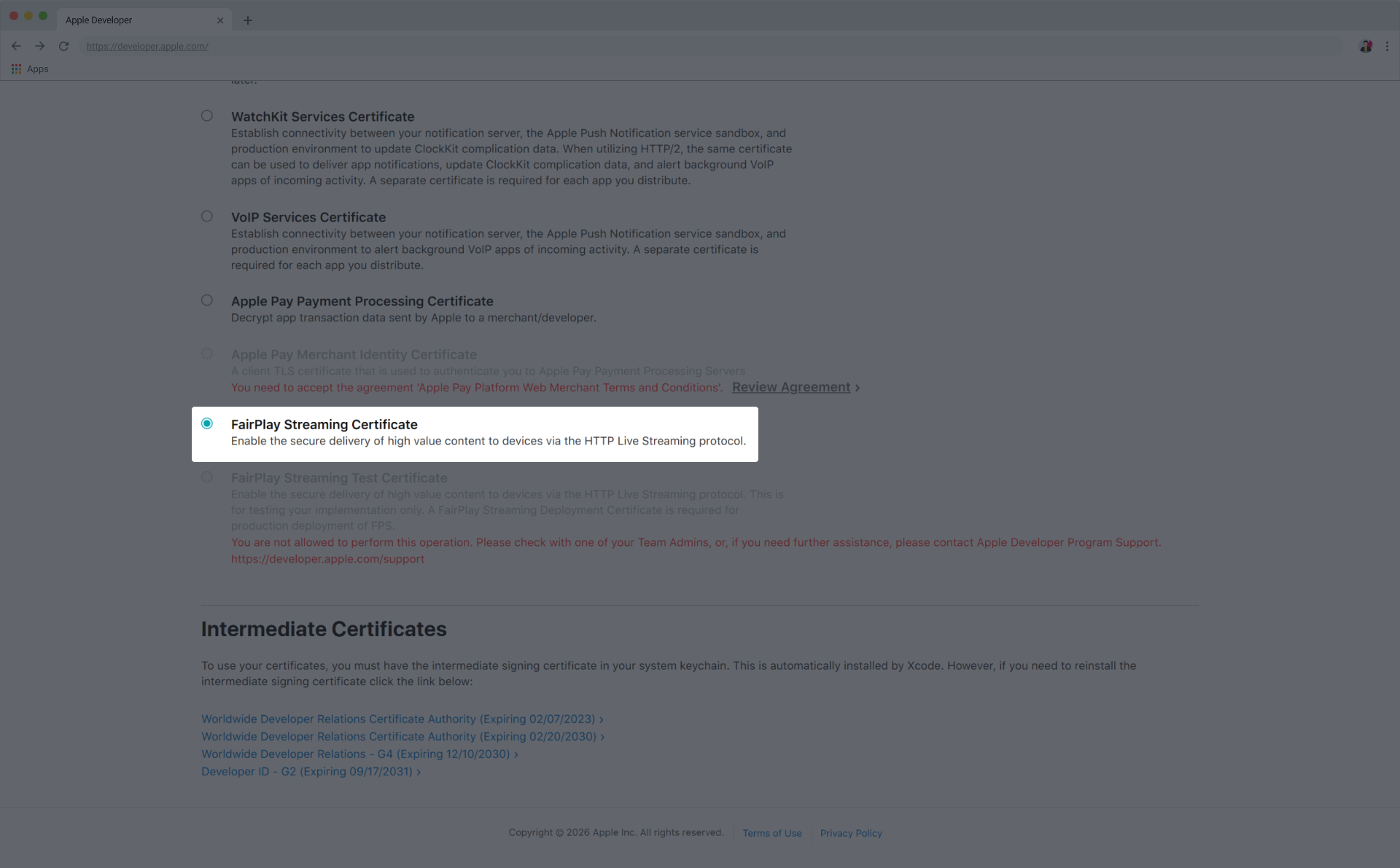Screen dimensions: 1400x868
Task: Select the Apple Developer tab
Action: point(144,20)
